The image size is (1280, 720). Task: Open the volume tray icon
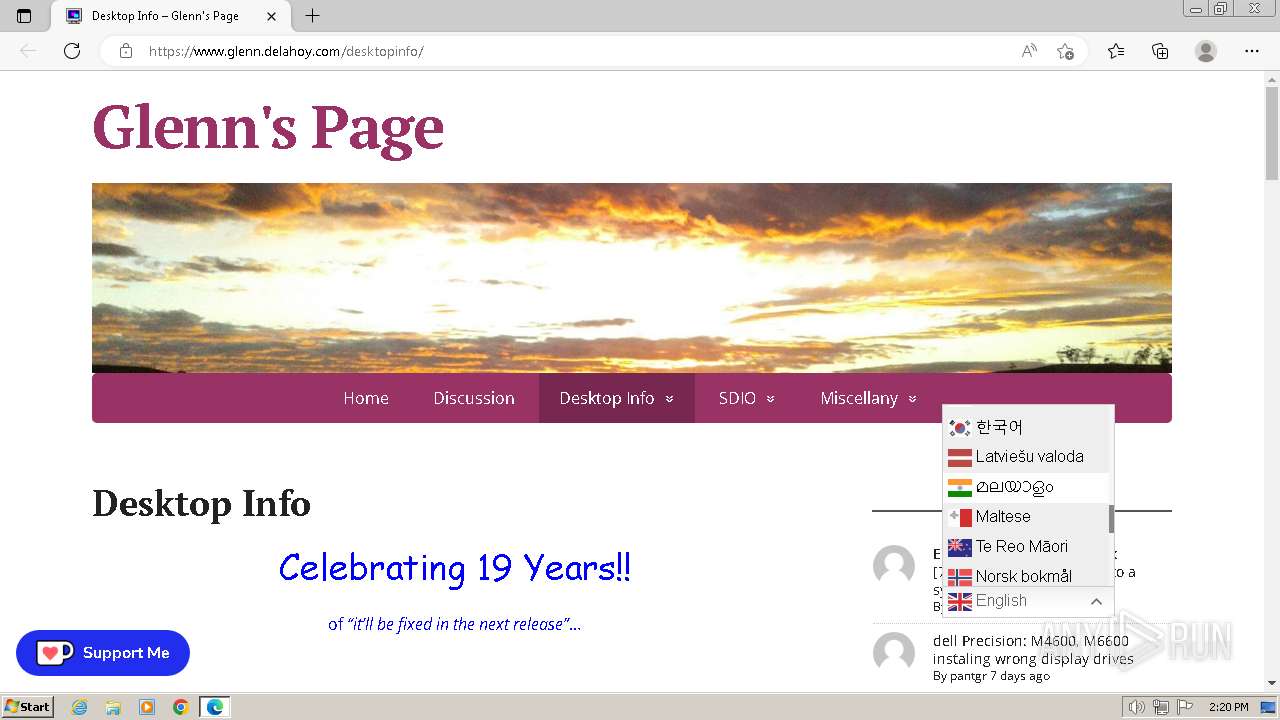pyautogui.click(x=1136, y=707)
